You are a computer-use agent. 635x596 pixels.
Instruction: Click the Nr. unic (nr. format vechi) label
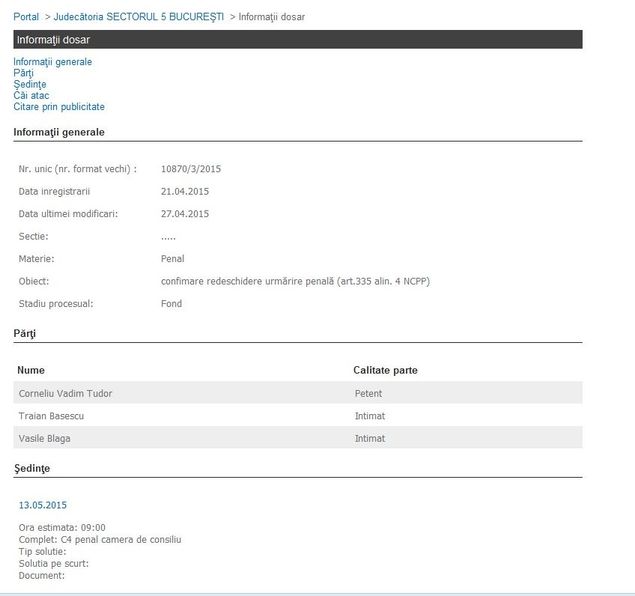(77, 169)
